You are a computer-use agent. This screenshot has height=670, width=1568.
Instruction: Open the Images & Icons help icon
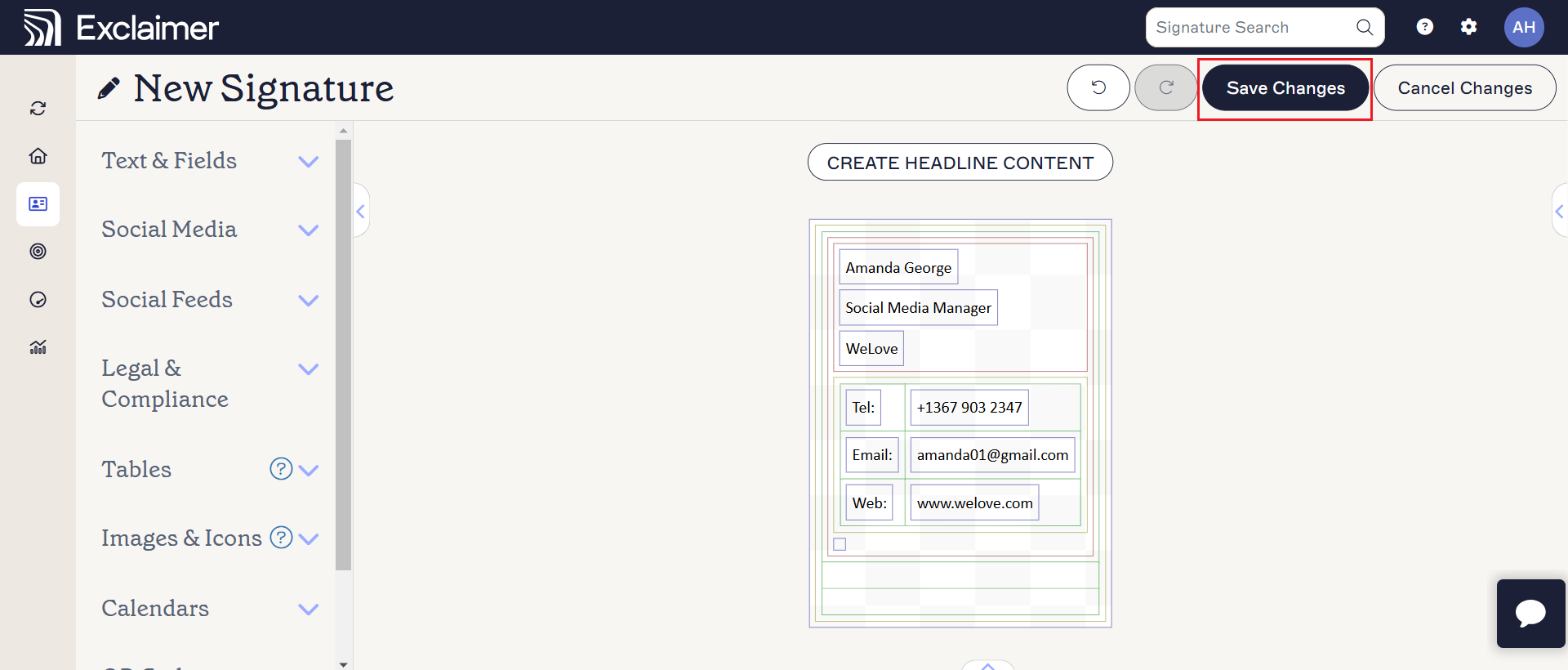point(281,537)
